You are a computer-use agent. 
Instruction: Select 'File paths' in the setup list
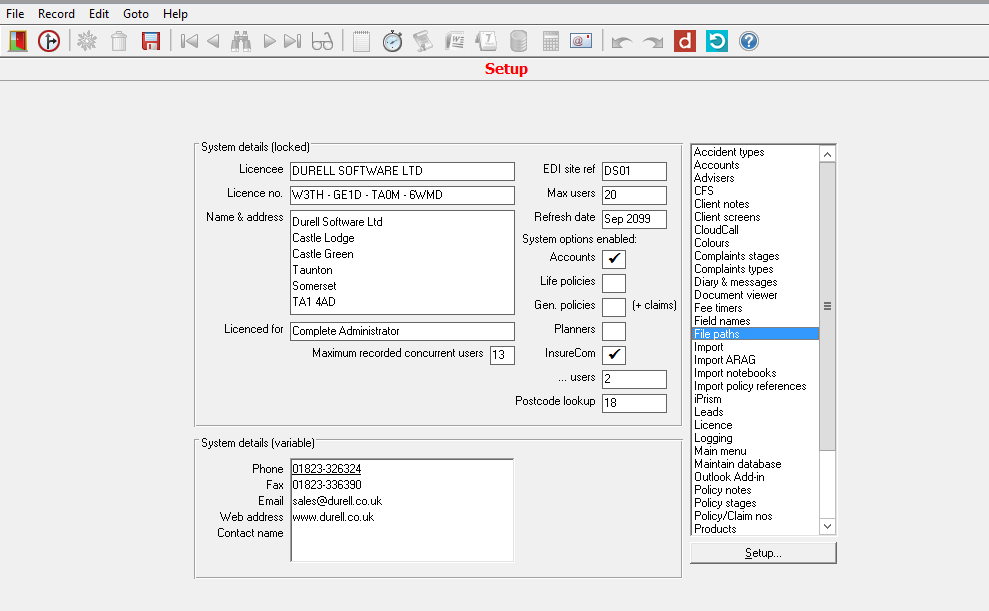click(756, 334)
